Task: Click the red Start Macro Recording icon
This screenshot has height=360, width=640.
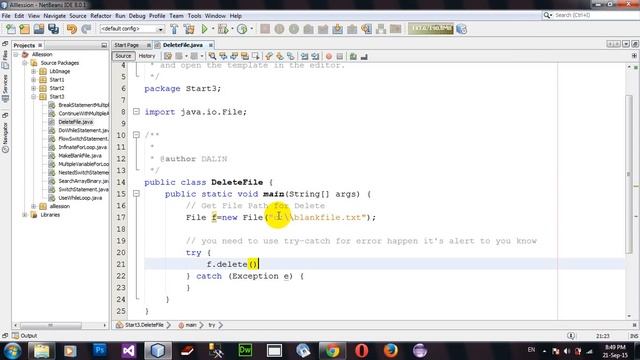Action: (x=329, y=56)
